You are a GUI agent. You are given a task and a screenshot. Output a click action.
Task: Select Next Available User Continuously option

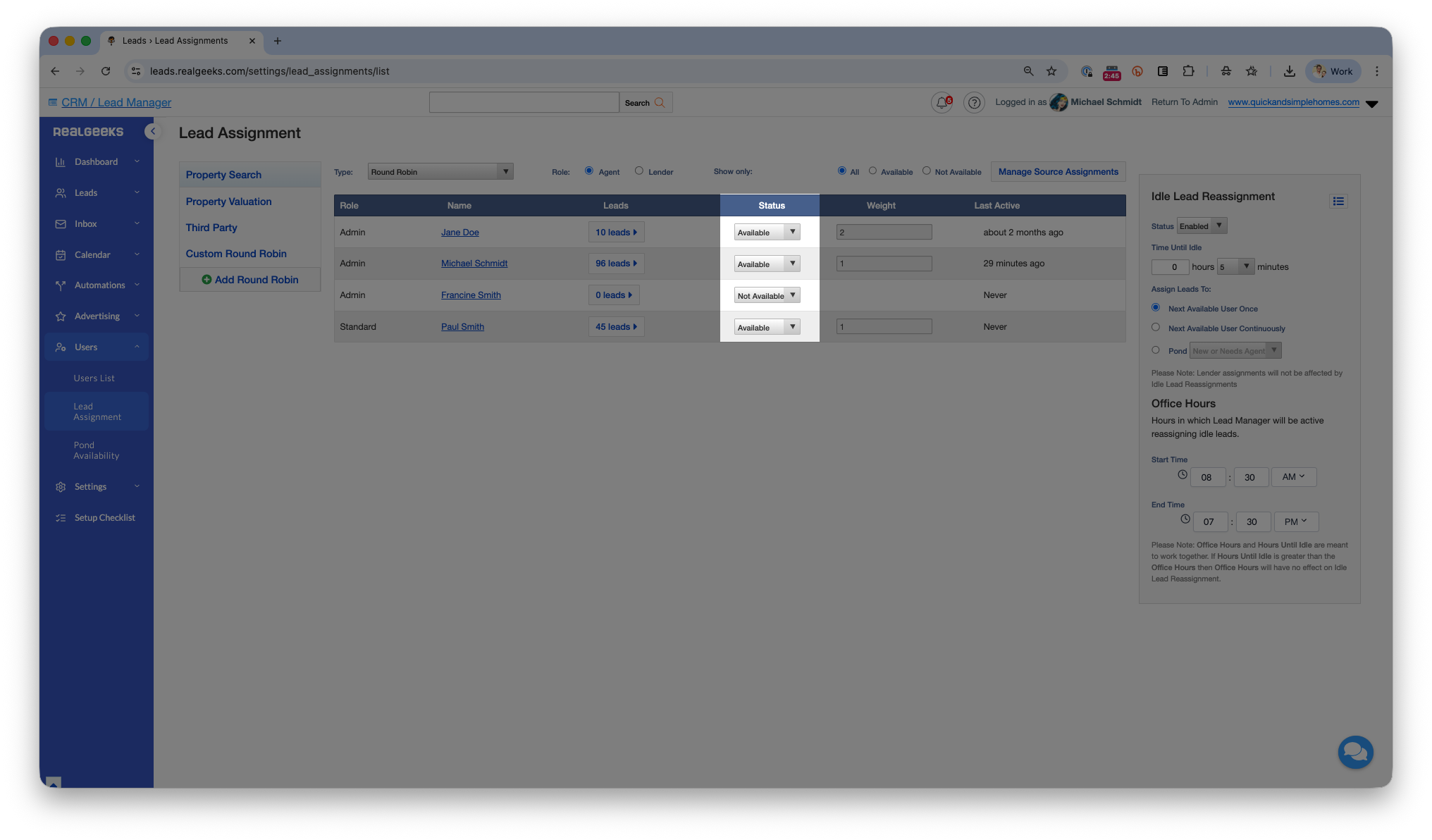(1156, 328)
